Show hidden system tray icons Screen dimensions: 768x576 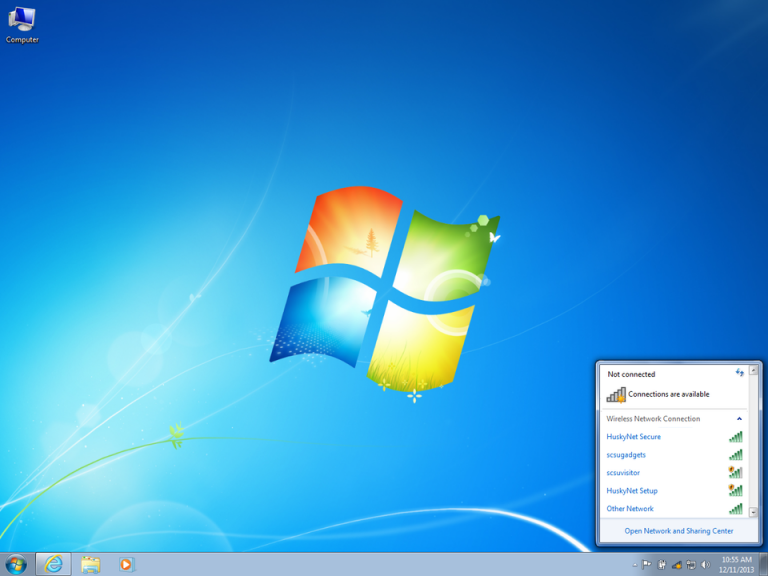point(634,565)
